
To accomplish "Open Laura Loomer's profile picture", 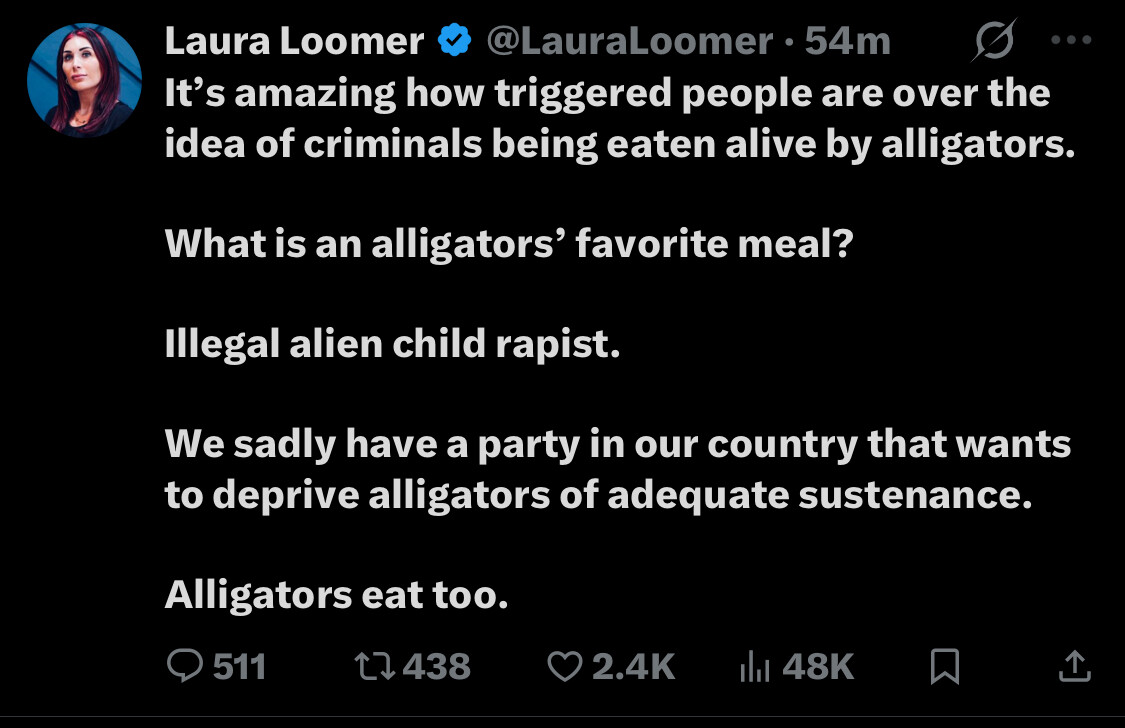I will [84, 80].
